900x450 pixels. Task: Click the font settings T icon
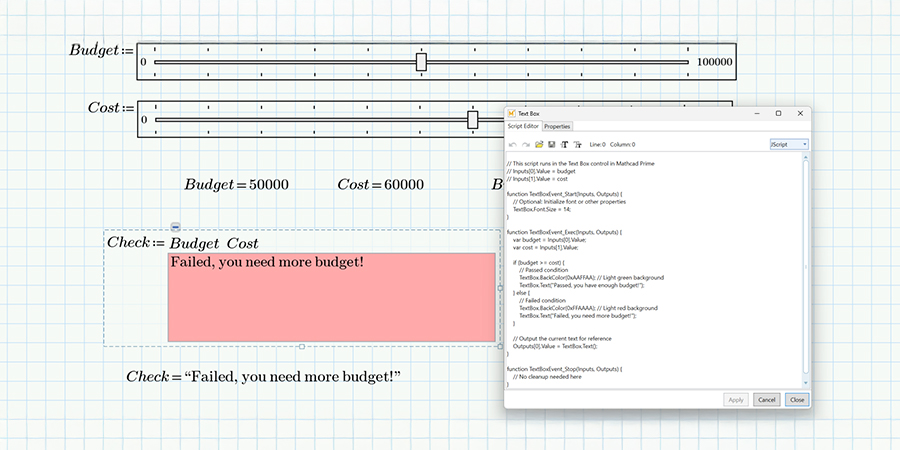(564, 145)
